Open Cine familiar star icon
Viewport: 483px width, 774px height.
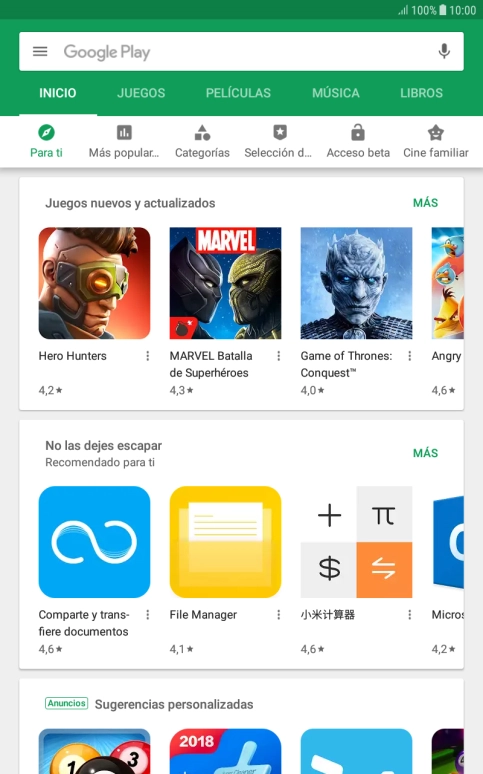point(436,132)
